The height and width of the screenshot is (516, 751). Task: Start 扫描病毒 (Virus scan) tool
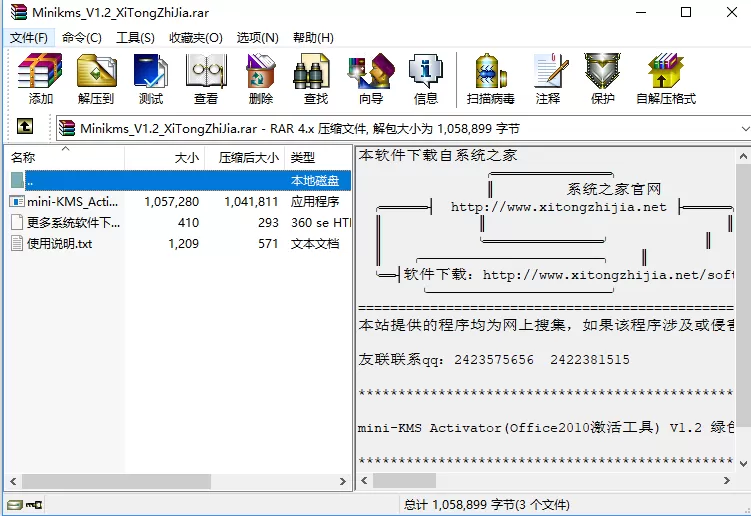pyautogui.click(x=491, y=79)
